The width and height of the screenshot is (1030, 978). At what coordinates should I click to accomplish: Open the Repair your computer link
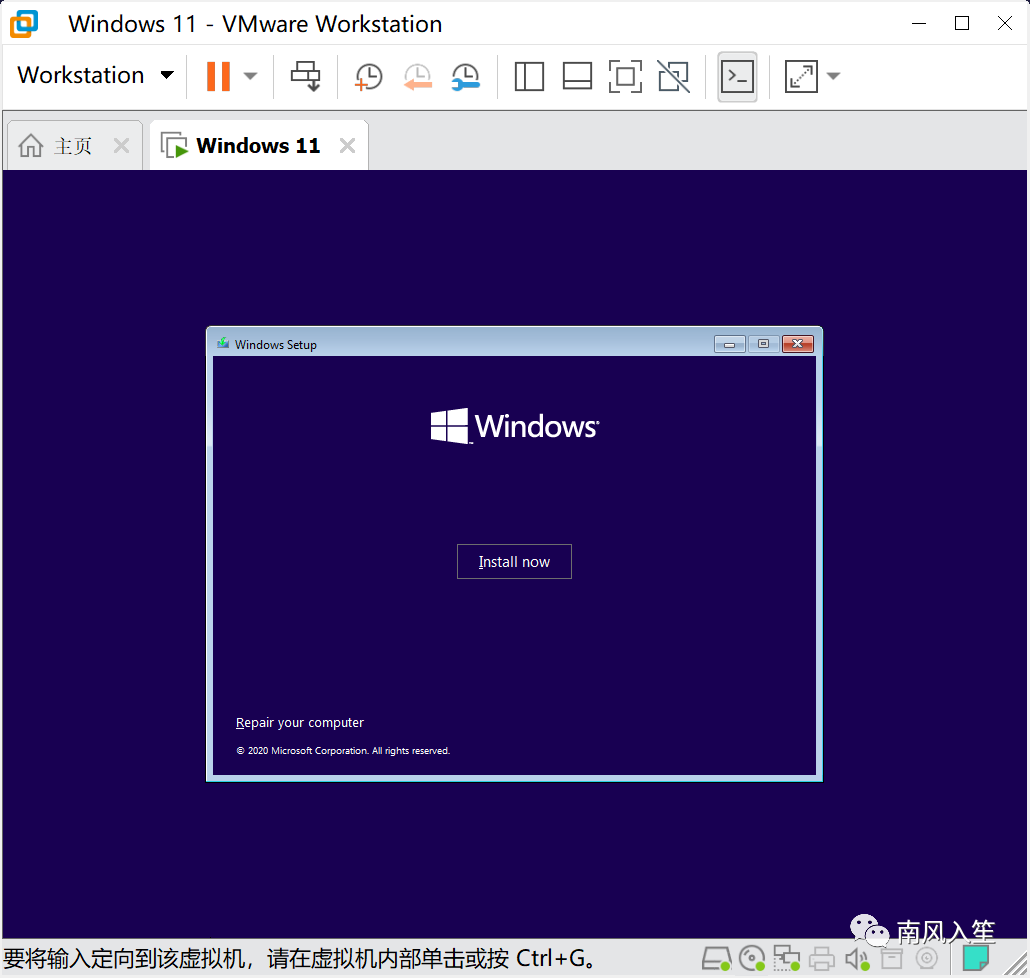click(x=300, y=722)
